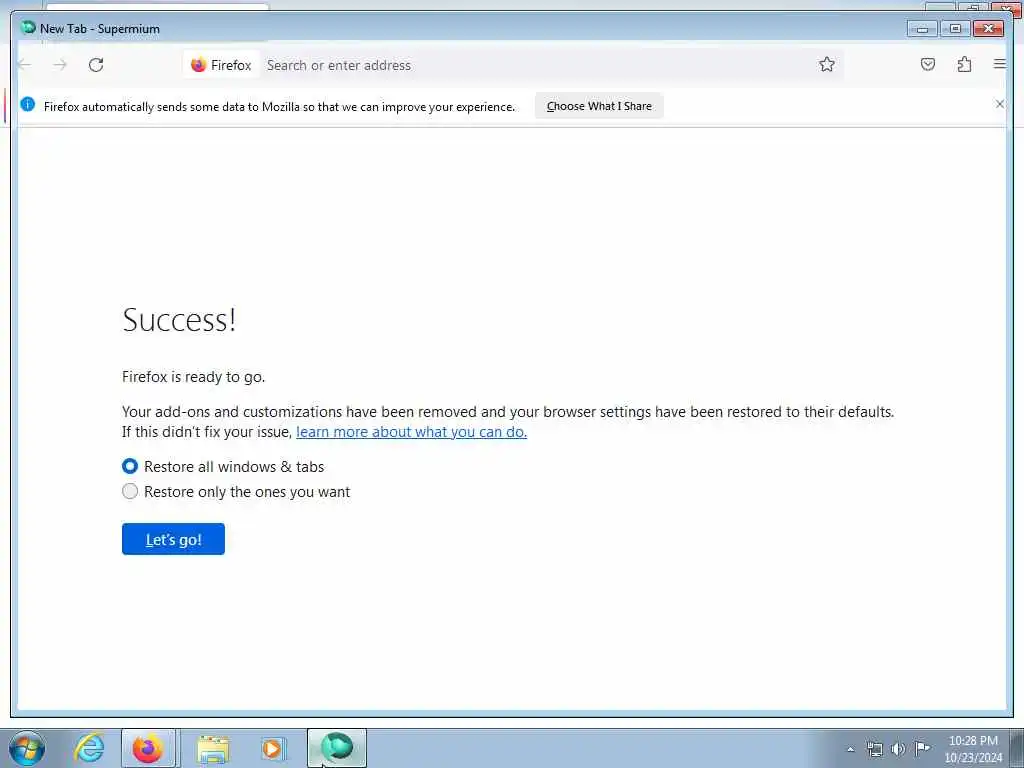Go forward with the forward arrow

point(60,65)
